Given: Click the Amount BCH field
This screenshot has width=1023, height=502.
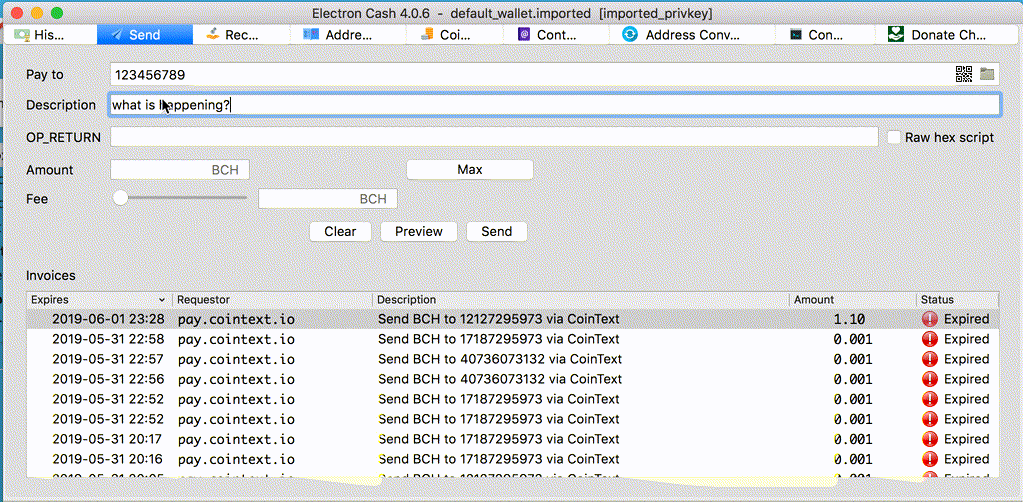Looking at the screenshot, I should click(180, 170).
